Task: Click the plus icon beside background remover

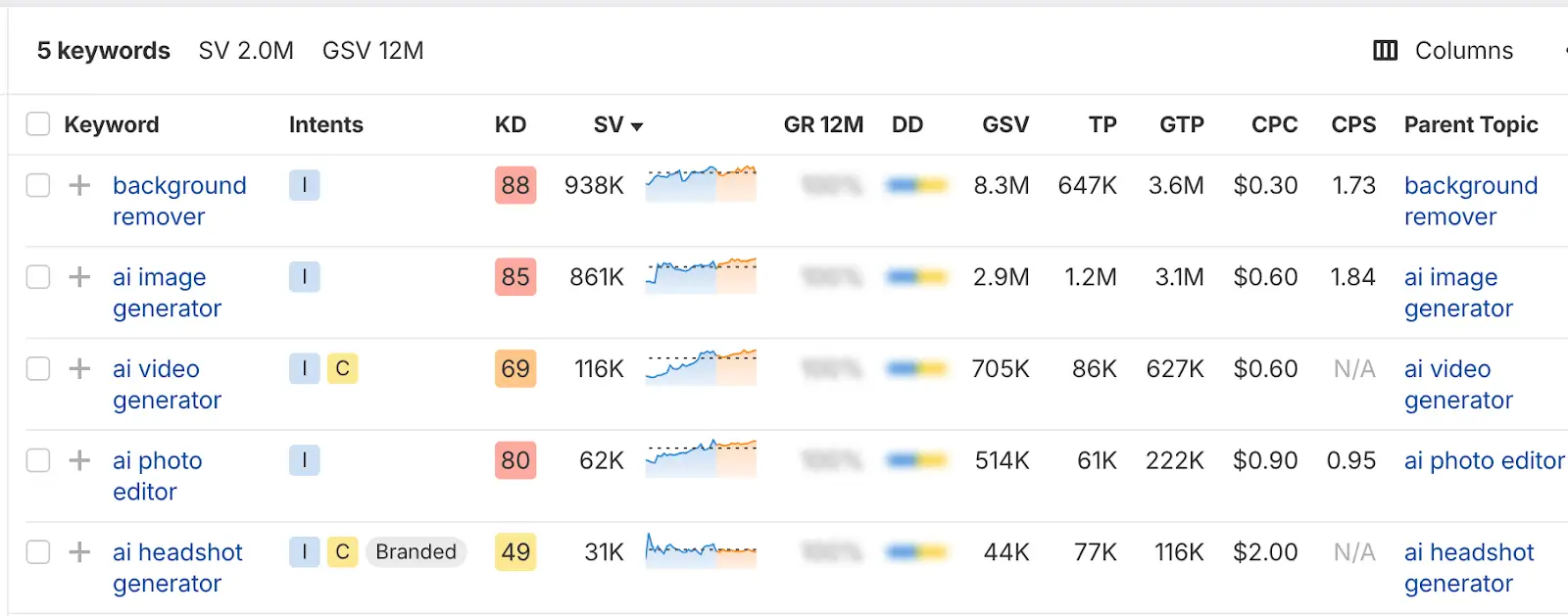Action: (x=79, y=185)
